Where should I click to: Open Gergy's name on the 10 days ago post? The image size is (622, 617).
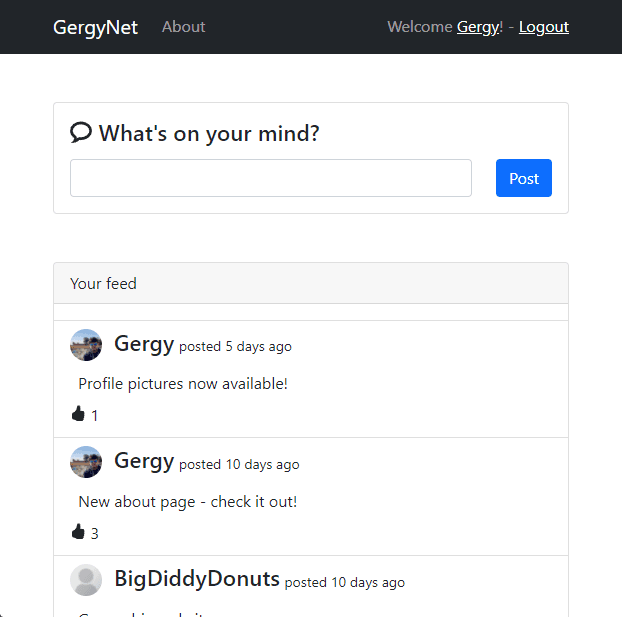click(x=144, y=461)
